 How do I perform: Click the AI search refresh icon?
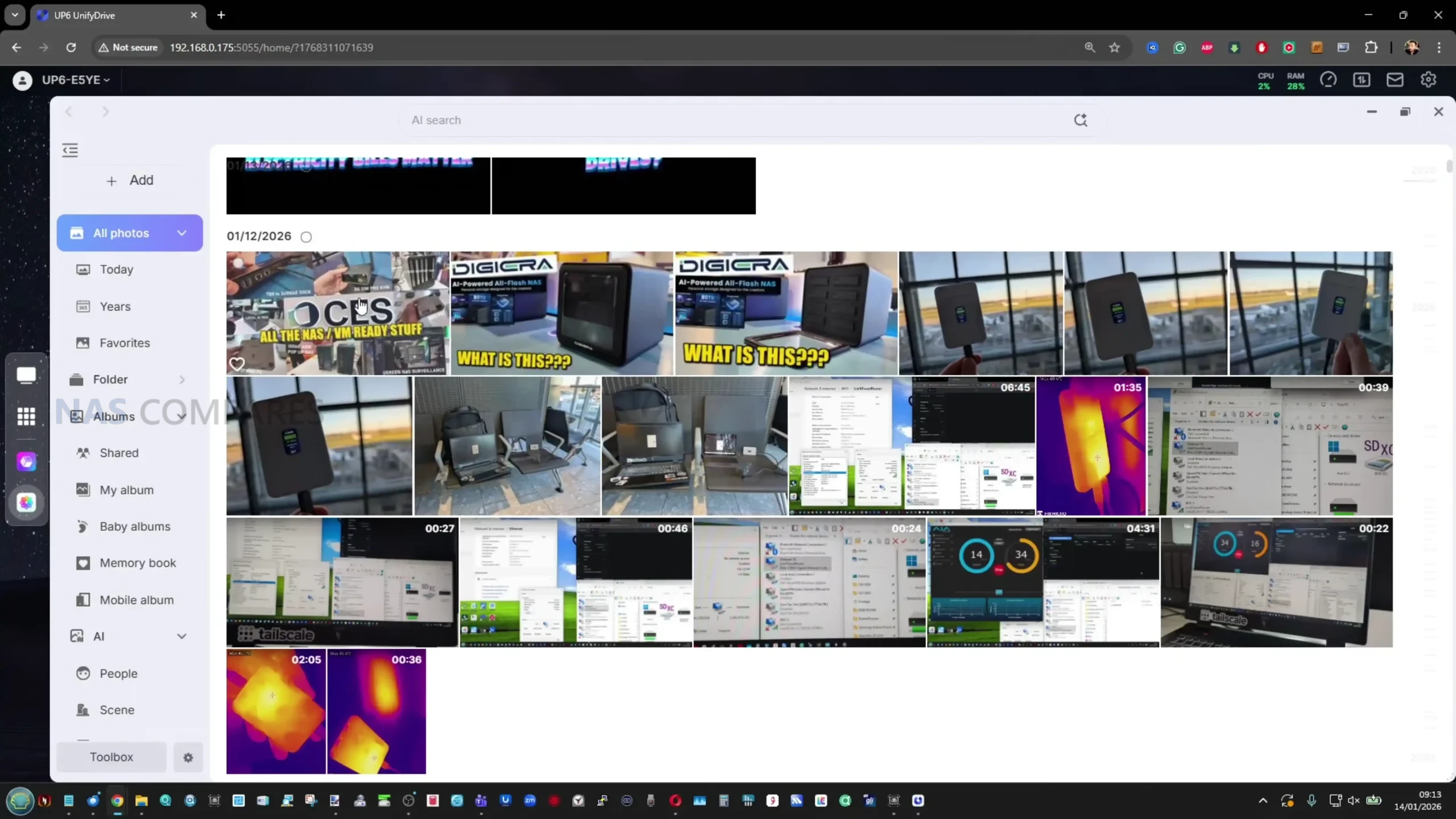(1080, 120)
